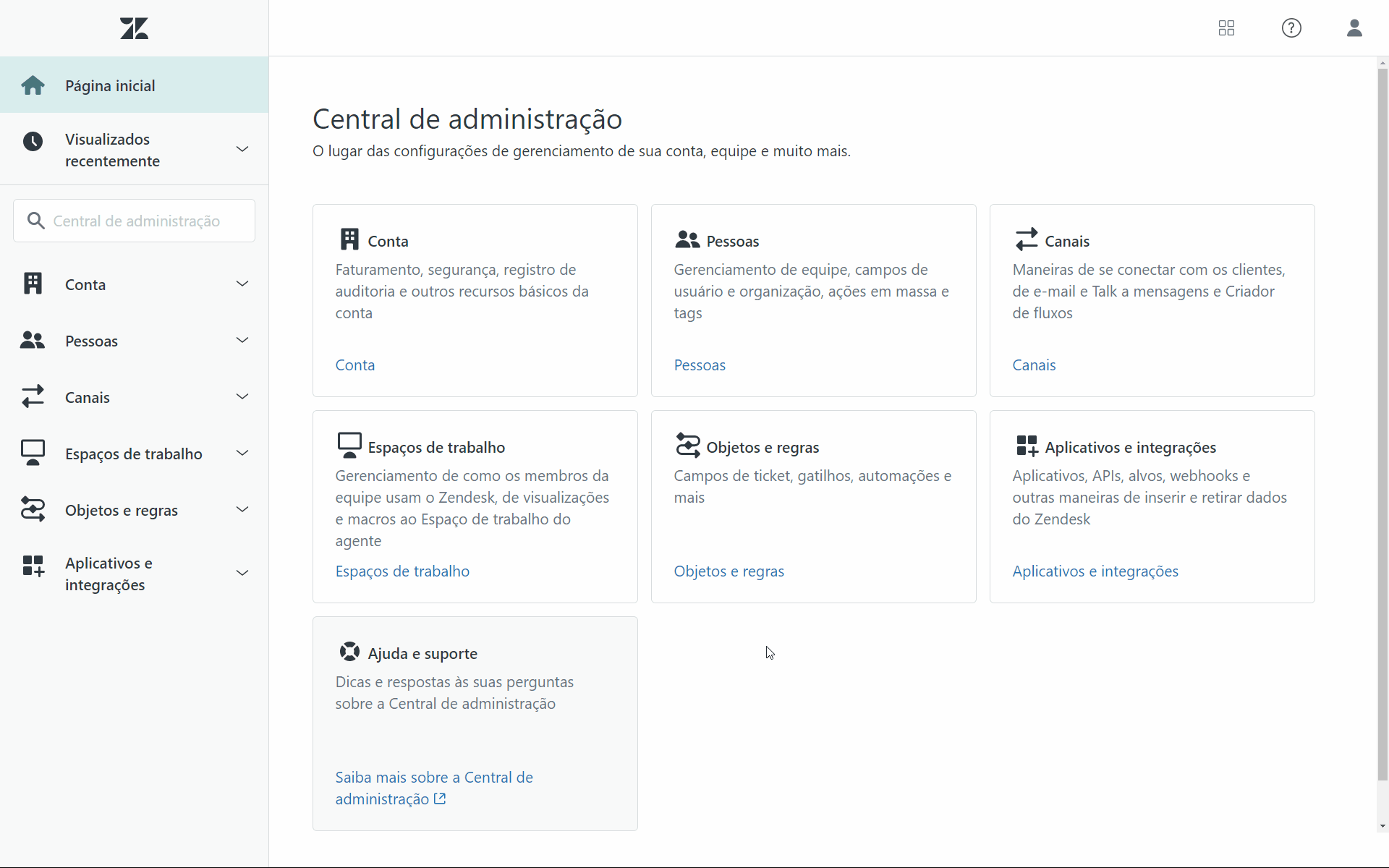
Task: Select Pessoas label in the sidebar
Action: click(x=91, y=341)
